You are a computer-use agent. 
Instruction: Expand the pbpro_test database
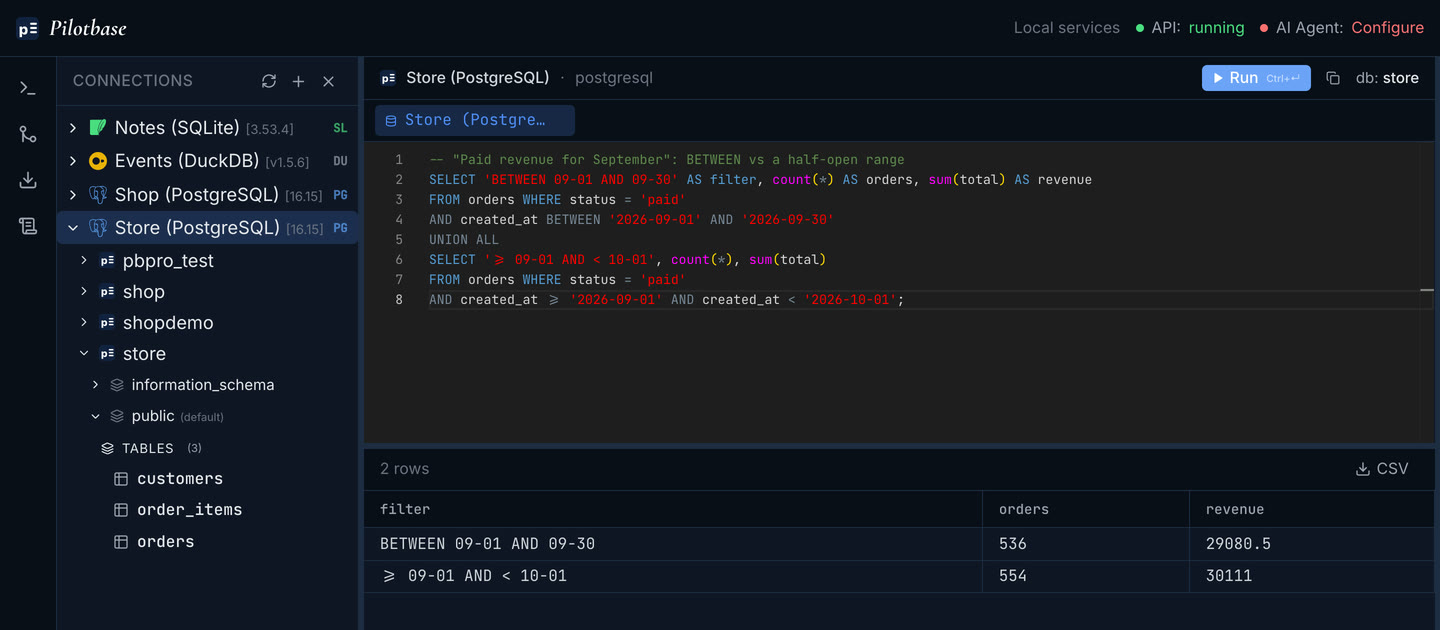(x=84, y=261)
